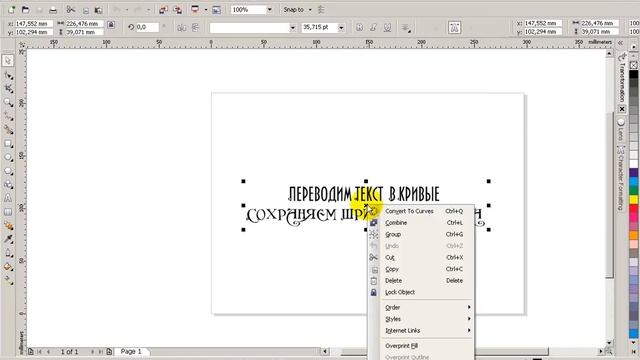Select the Crop tool

(8, 89)
